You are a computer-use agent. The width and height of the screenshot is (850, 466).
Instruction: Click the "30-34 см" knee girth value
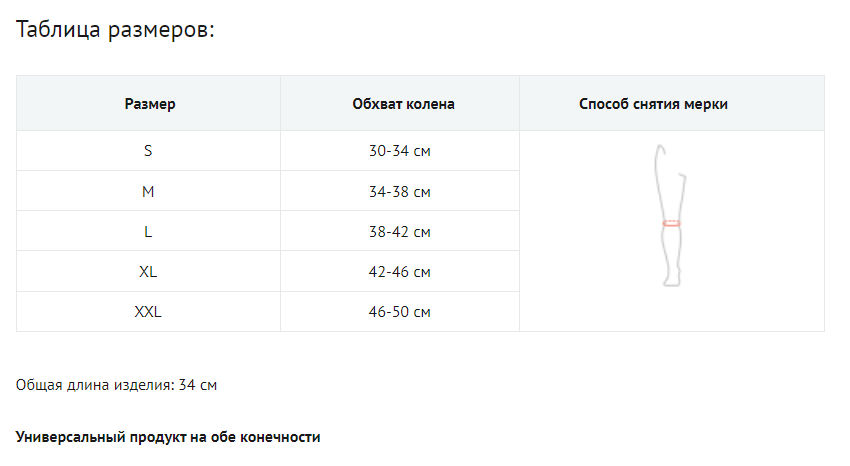pyautogui.click(x=399, y=152)
